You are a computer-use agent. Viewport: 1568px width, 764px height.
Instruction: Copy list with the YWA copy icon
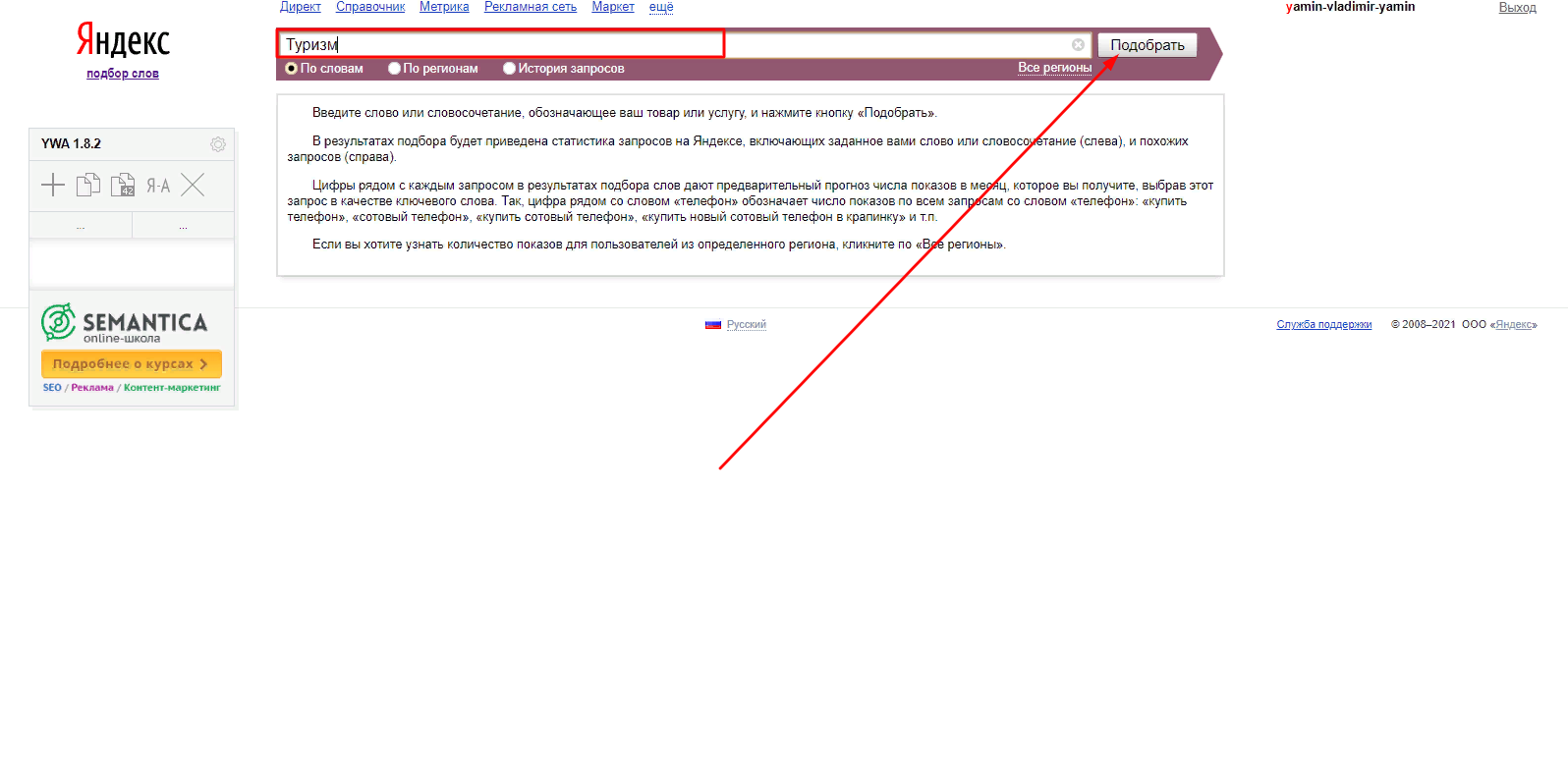(x=88, y=185)
